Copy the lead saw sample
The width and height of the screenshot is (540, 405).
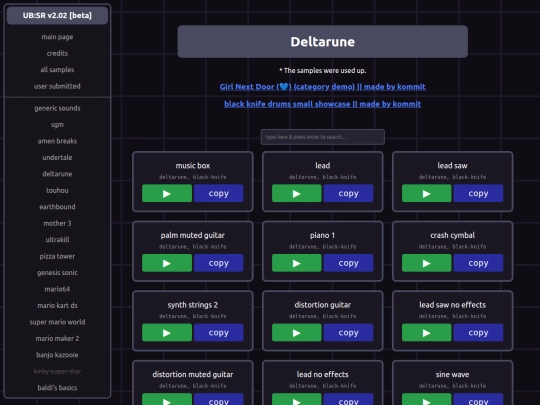click(x=478, y=193)
